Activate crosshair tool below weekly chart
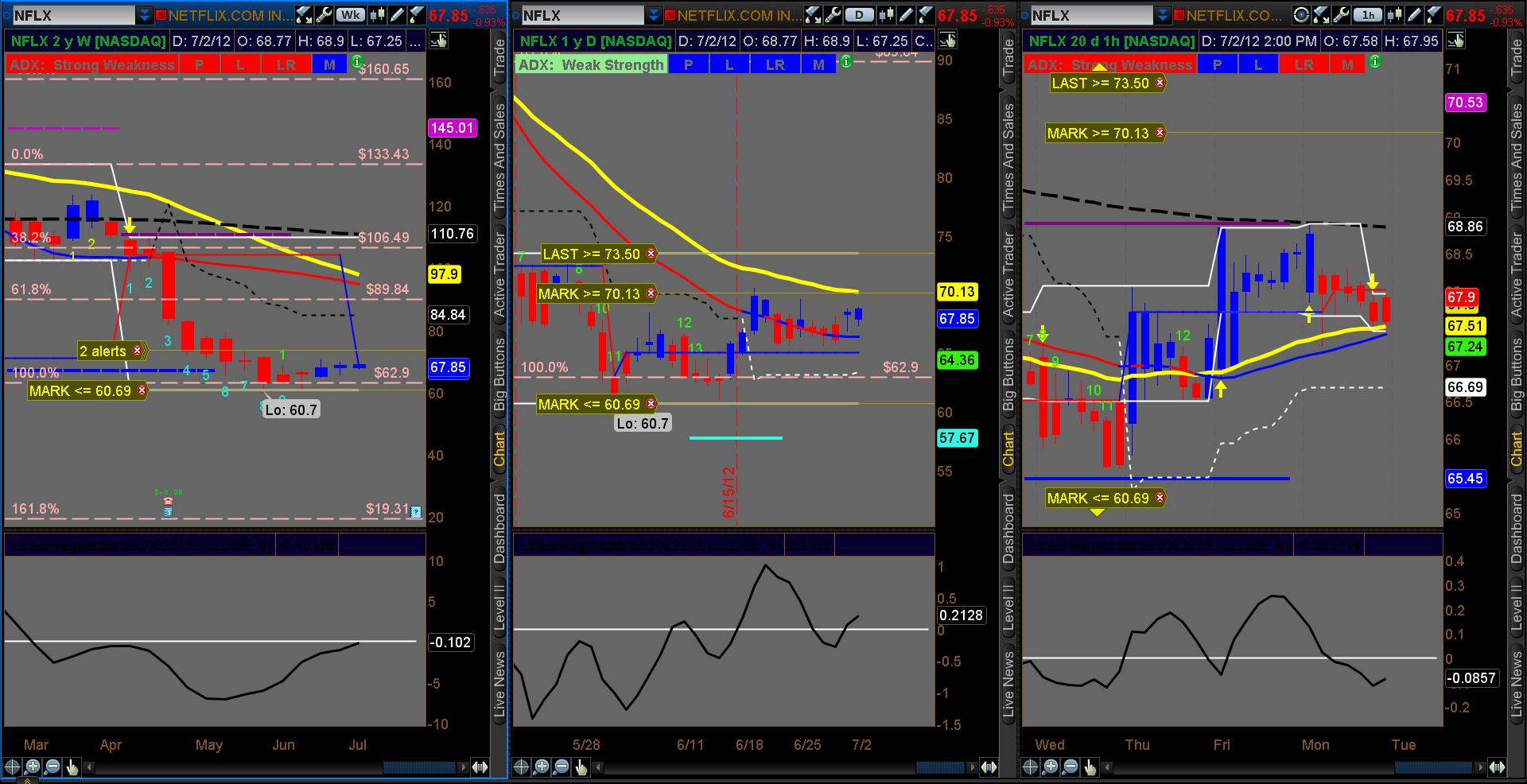The height and width of the screenshot is (784, 1527). click(12, 767)
